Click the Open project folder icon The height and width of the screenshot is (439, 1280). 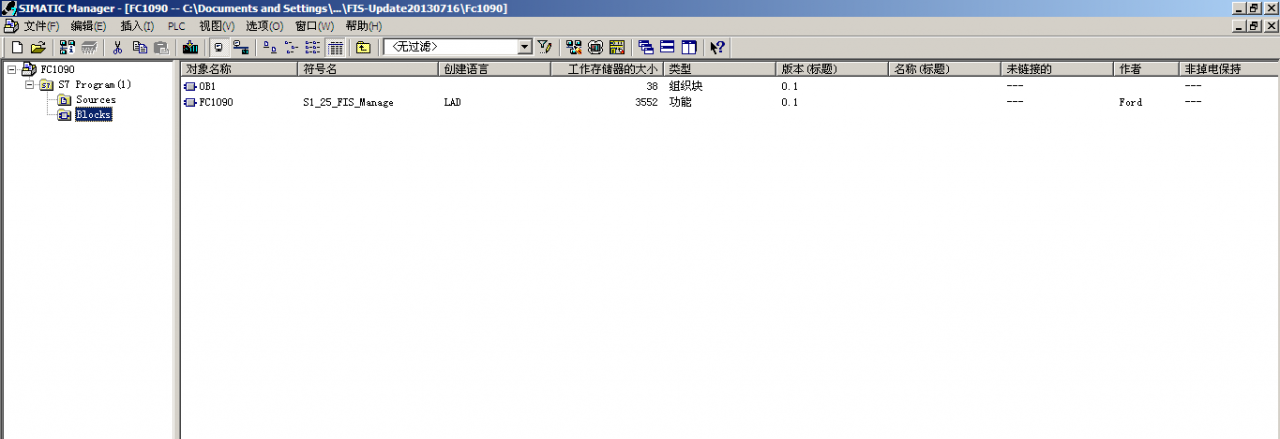coord(38,47)
